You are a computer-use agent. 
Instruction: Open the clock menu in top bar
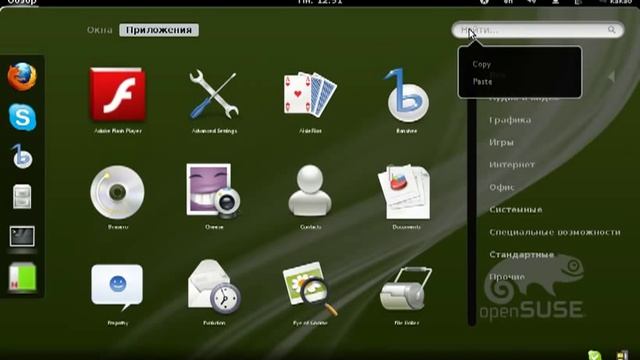pyautogui.click(x=320, y=2)
